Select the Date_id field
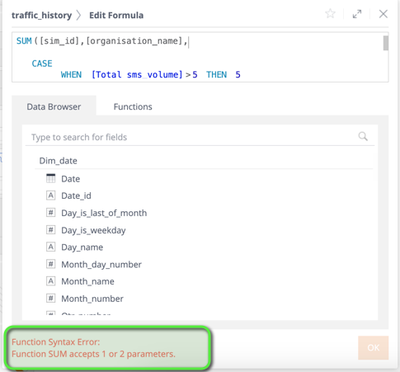The height and width of the screenshot is (372, 400). [x=76, y=196]
